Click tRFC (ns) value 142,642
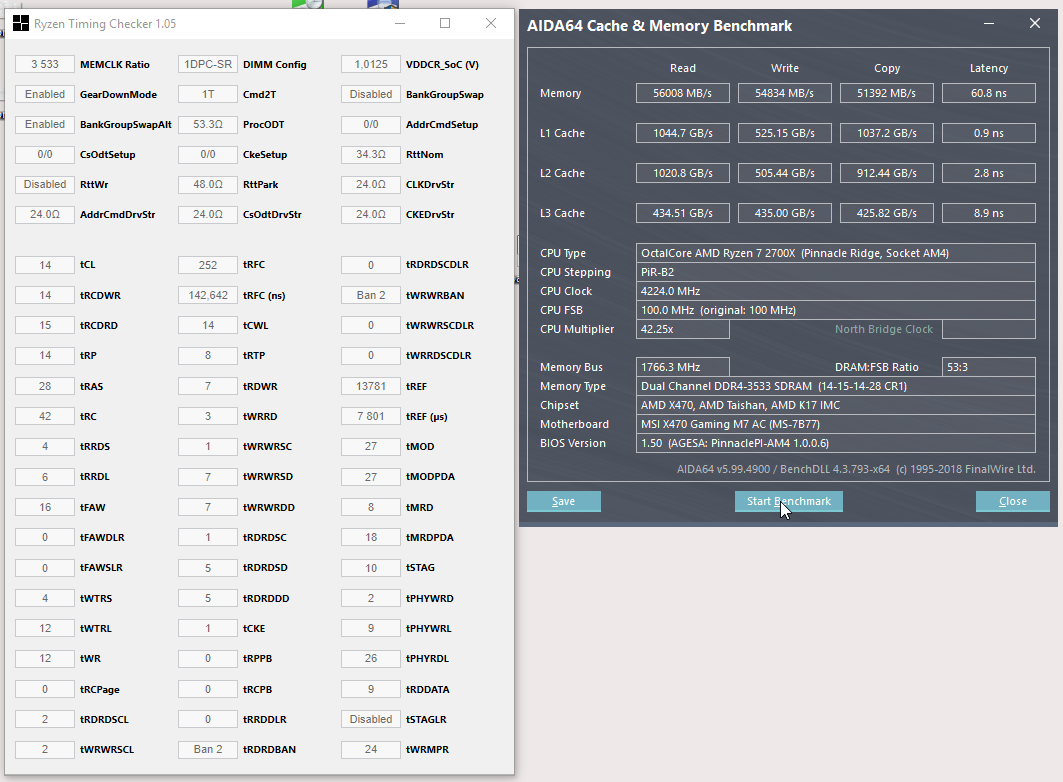 pyautogui.click(x=208, y=295)
